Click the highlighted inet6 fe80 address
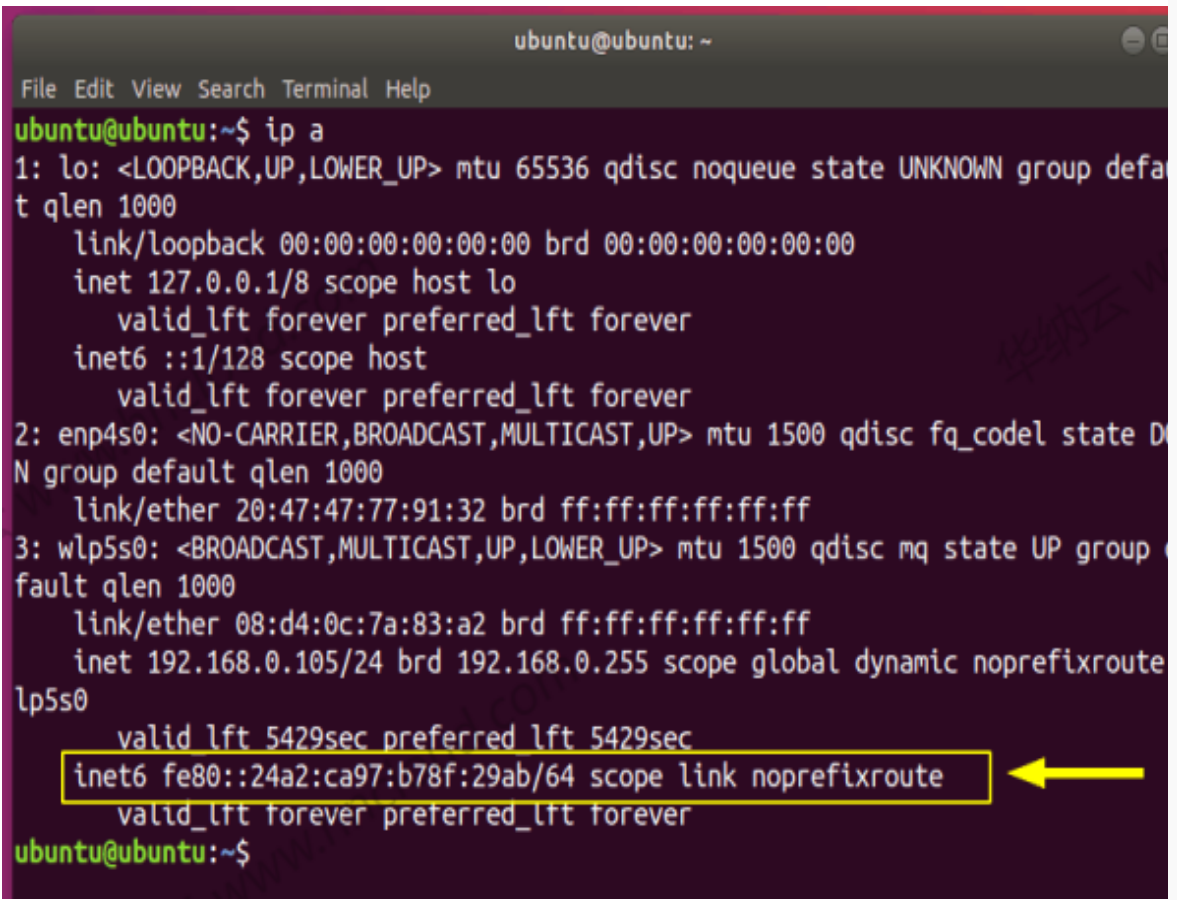This screenshot has width=1177, height=900. coord(361,776)
